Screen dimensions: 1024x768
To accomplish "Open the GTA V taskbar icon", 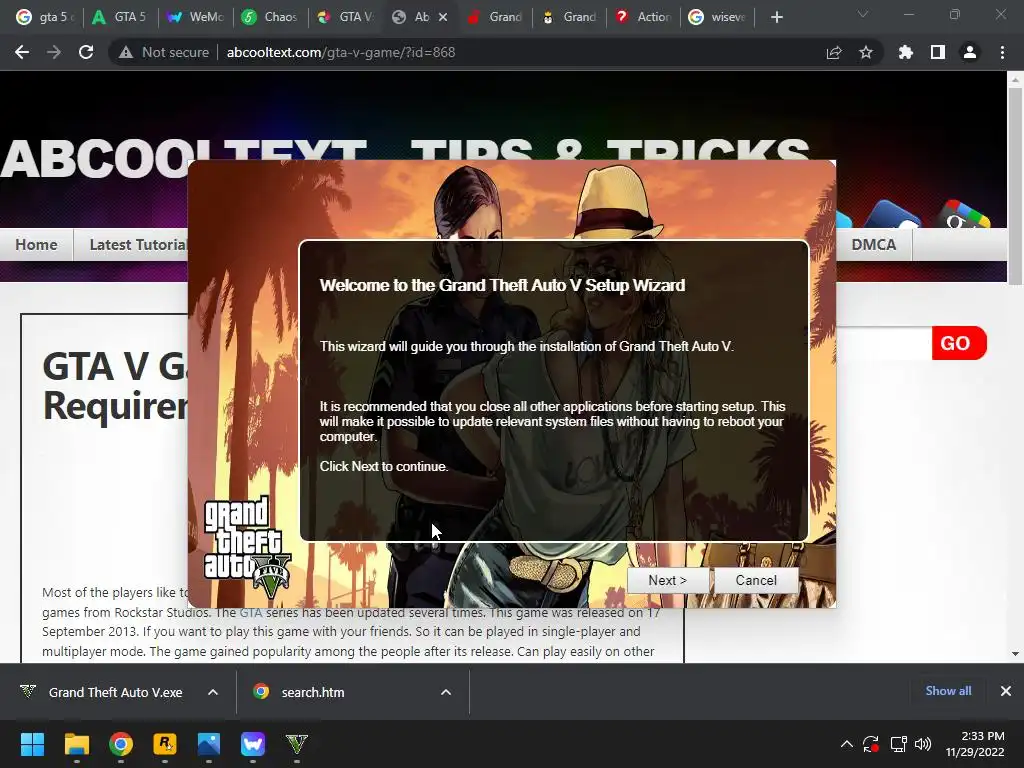I will pos(297,744).
